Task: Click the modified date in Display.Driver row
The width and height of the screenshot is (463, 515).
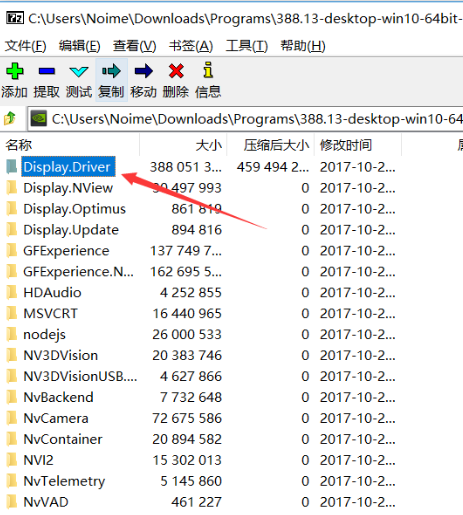Action: [x=358, y=167]
